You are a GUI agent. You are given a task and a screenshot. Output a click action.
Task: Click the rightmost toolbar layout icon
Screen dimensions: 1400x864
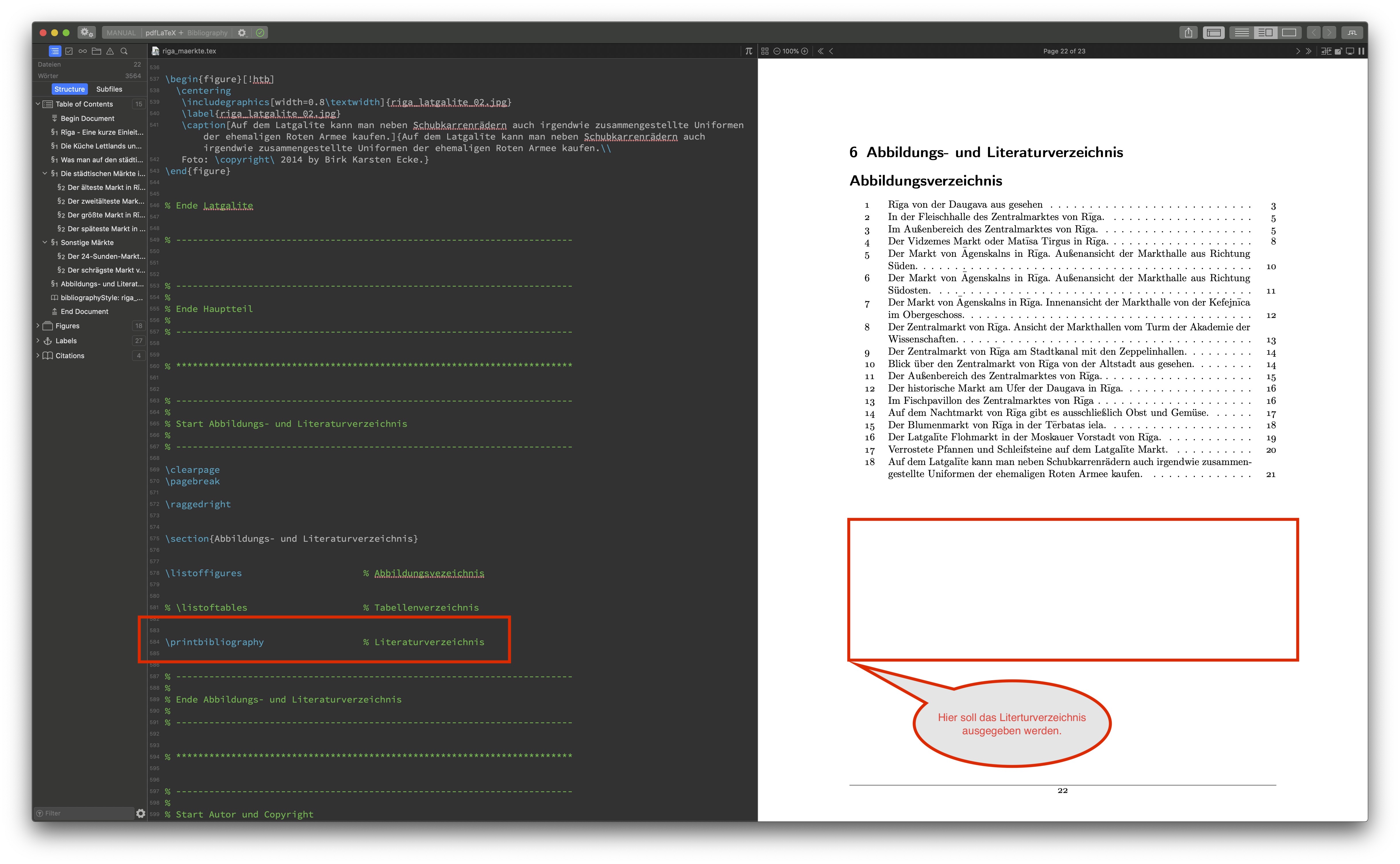1352,32
